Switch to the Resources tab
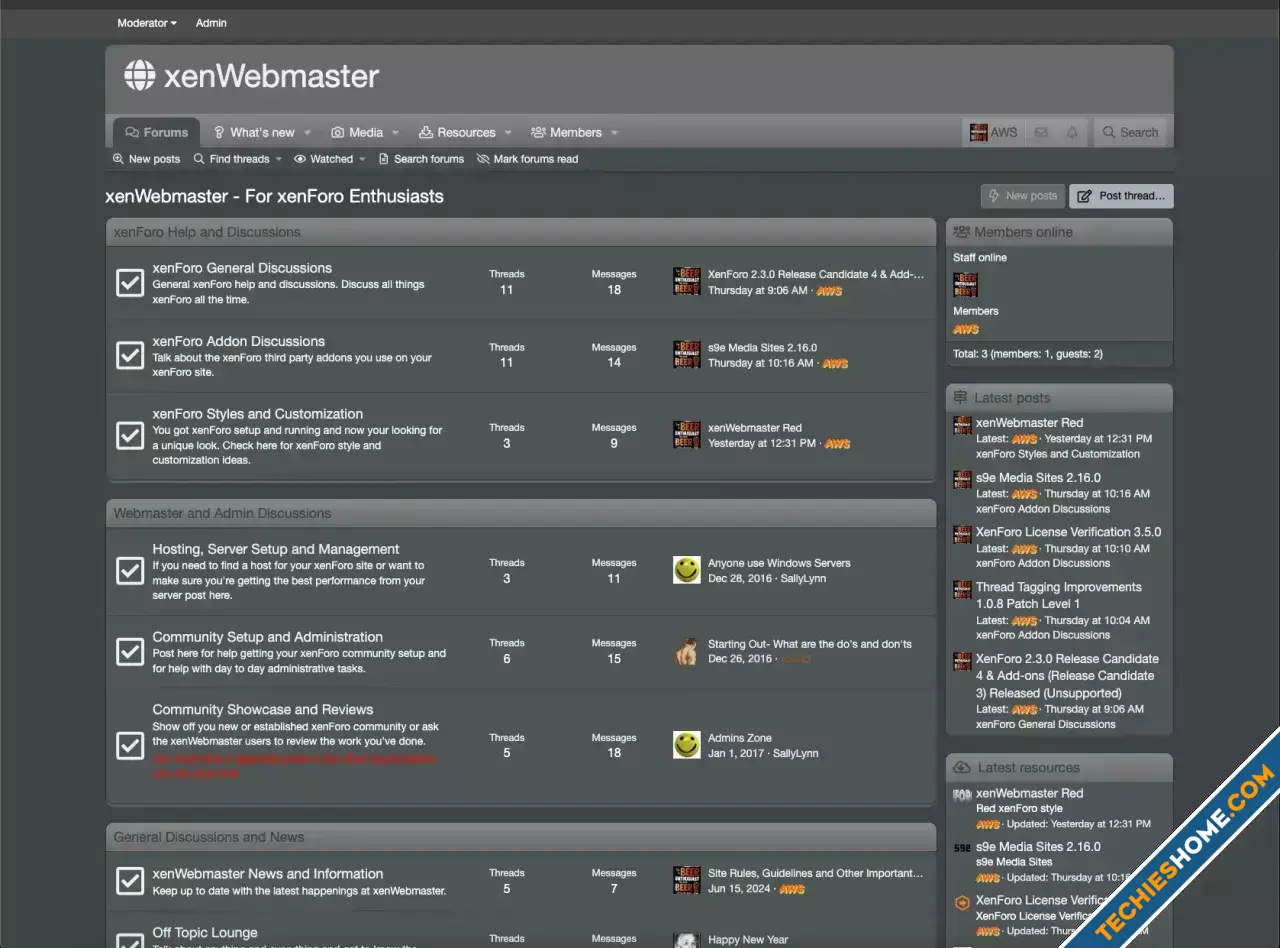 457,132
